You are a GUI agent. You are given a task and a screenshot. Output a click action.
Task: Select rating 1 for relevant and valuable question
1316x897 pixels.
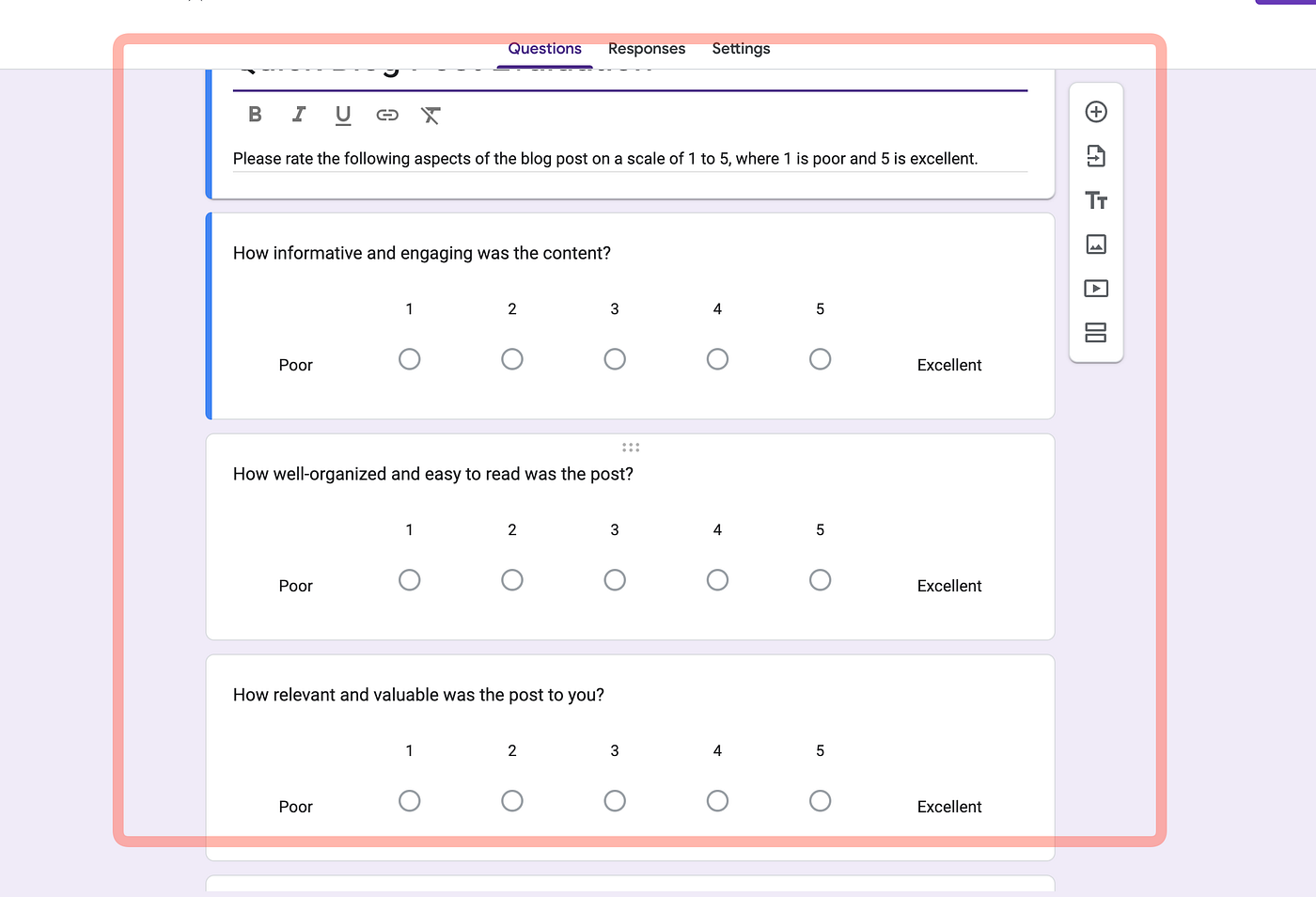point(409,801)
